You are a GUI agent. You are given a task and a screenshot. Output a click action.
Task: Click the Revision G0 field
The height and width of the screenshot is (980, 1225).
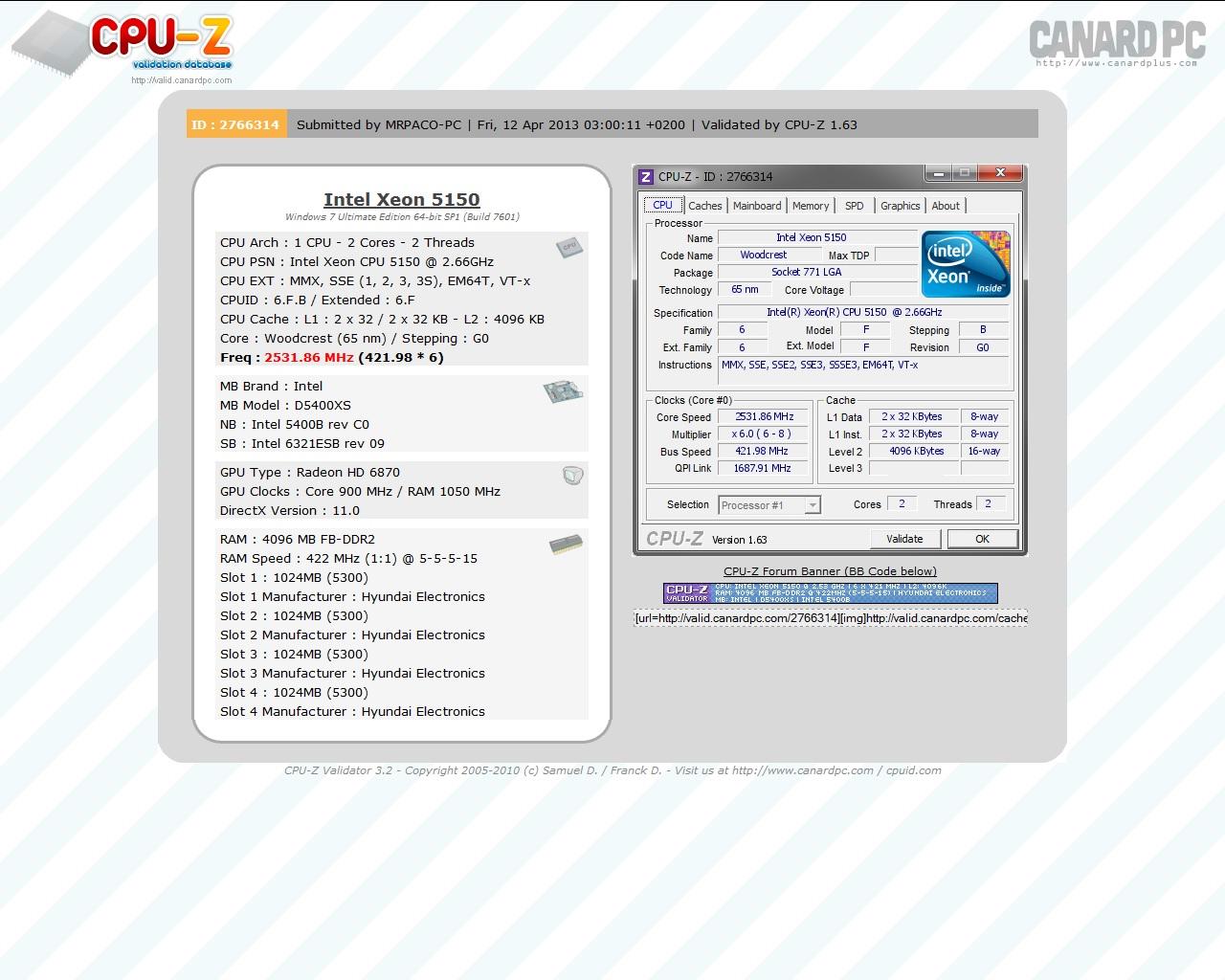(983, 347)
